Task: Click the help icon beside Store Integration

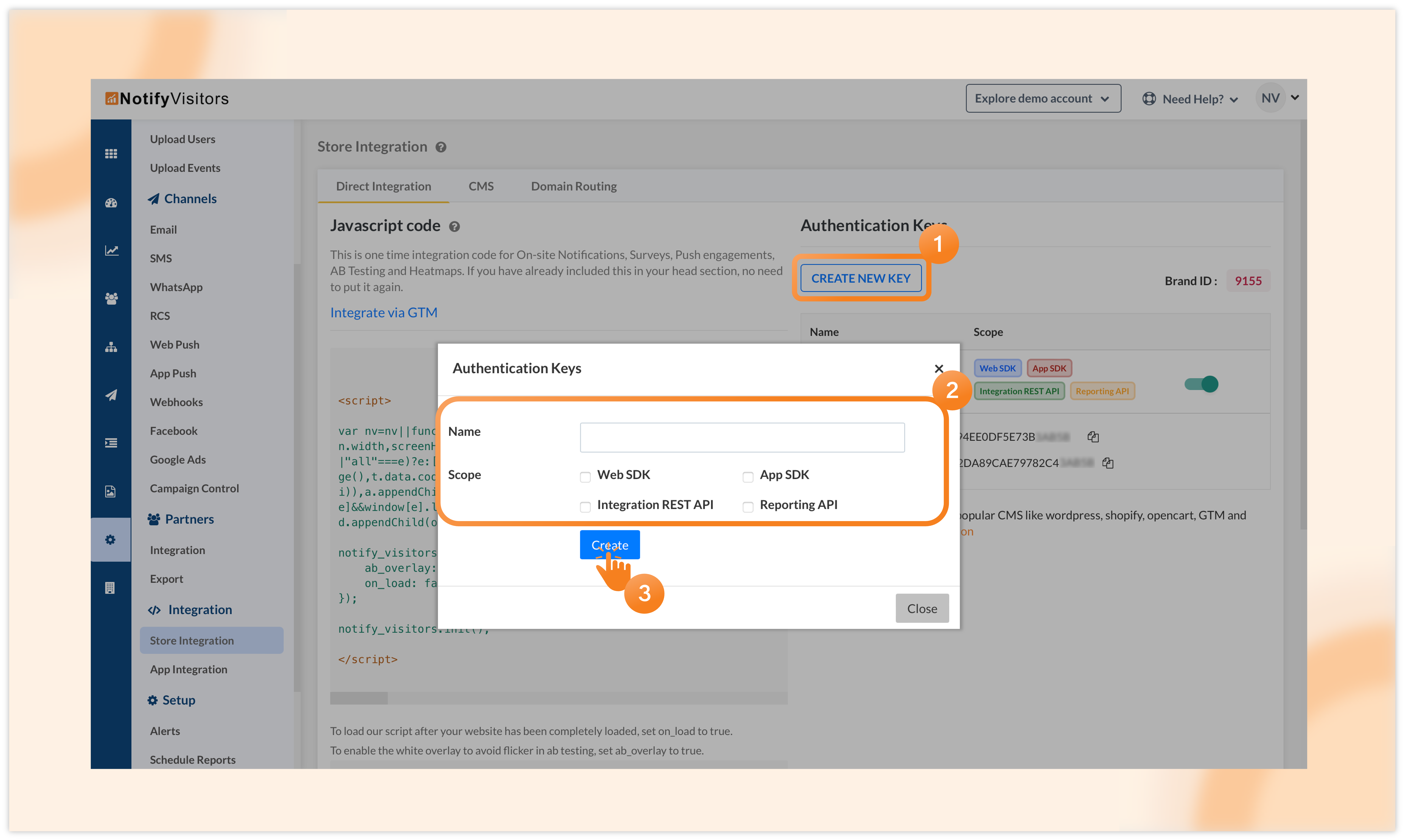Action: [441, 147]
